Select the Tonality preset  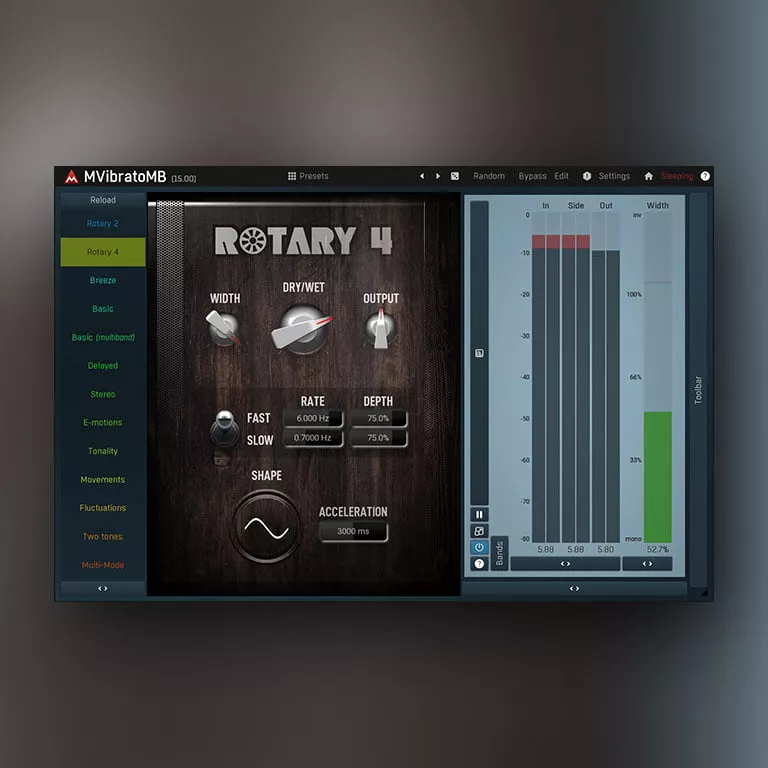click(102, 451)
